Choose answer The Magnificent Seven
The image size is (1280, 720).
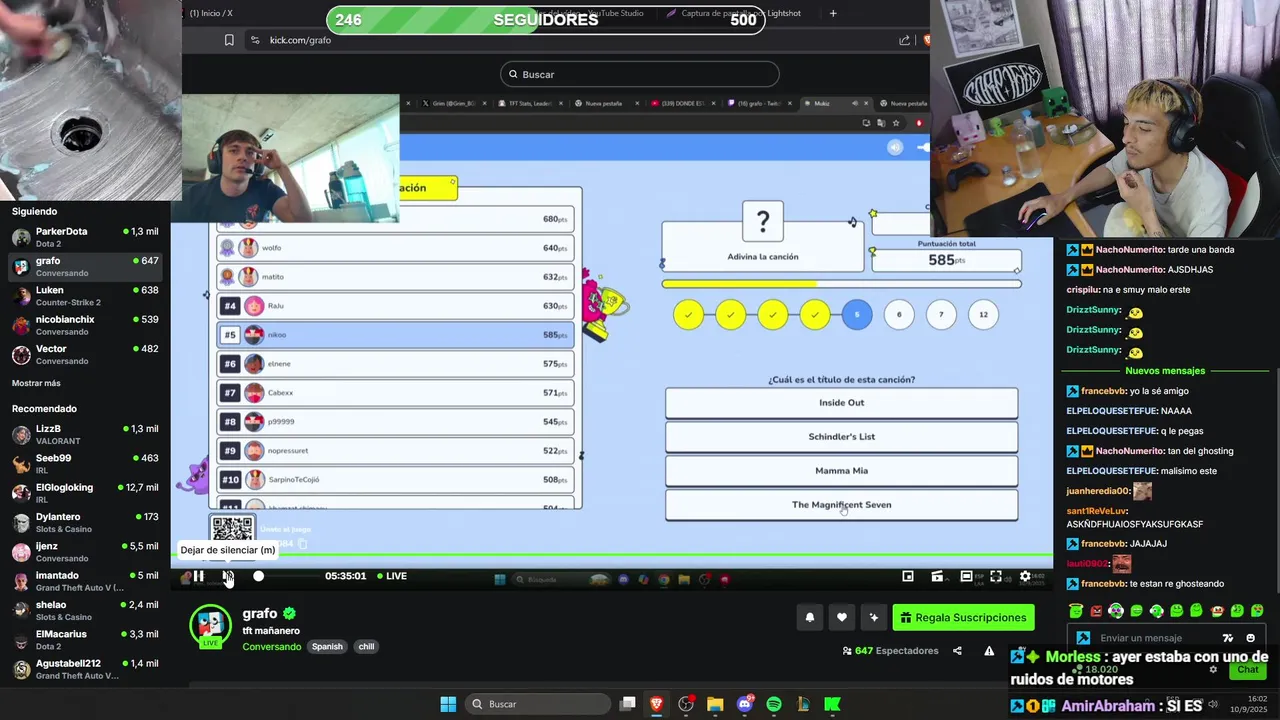pos(842,505)
